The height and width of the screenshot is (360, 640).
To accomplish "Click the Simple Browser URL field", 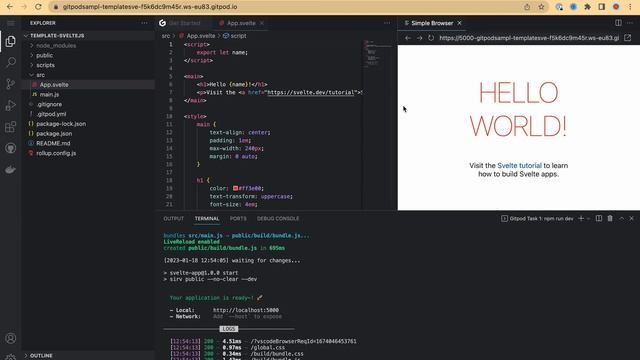I will (x=529, y=38).
